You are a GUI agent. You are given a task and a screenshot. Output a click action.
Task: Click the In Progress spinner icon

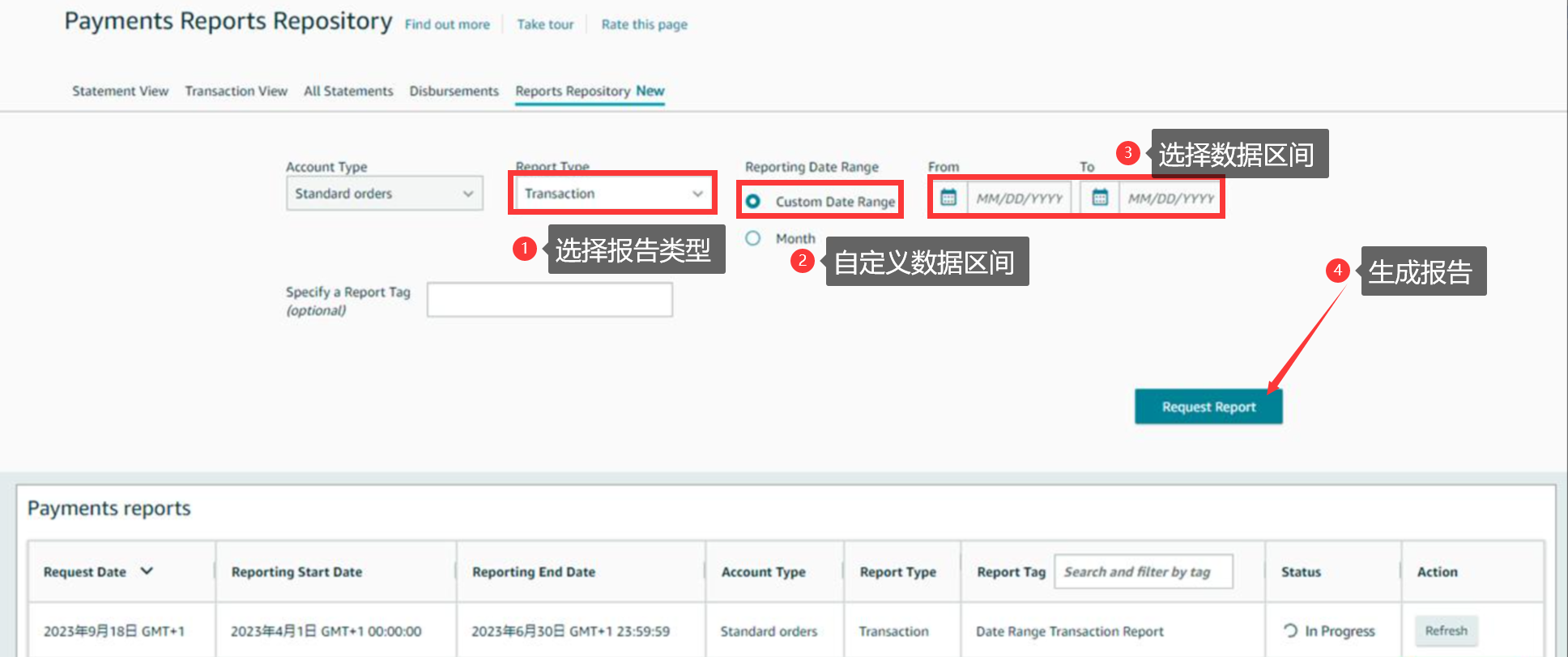(1291, 630)
